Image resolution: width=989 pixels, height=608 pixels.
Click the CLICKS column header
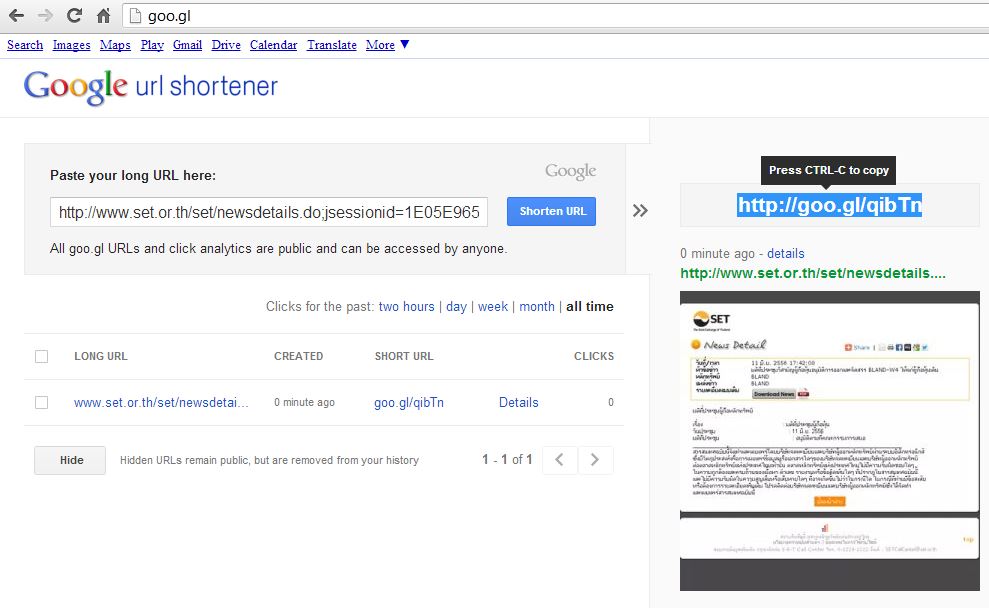coord(594,356)
